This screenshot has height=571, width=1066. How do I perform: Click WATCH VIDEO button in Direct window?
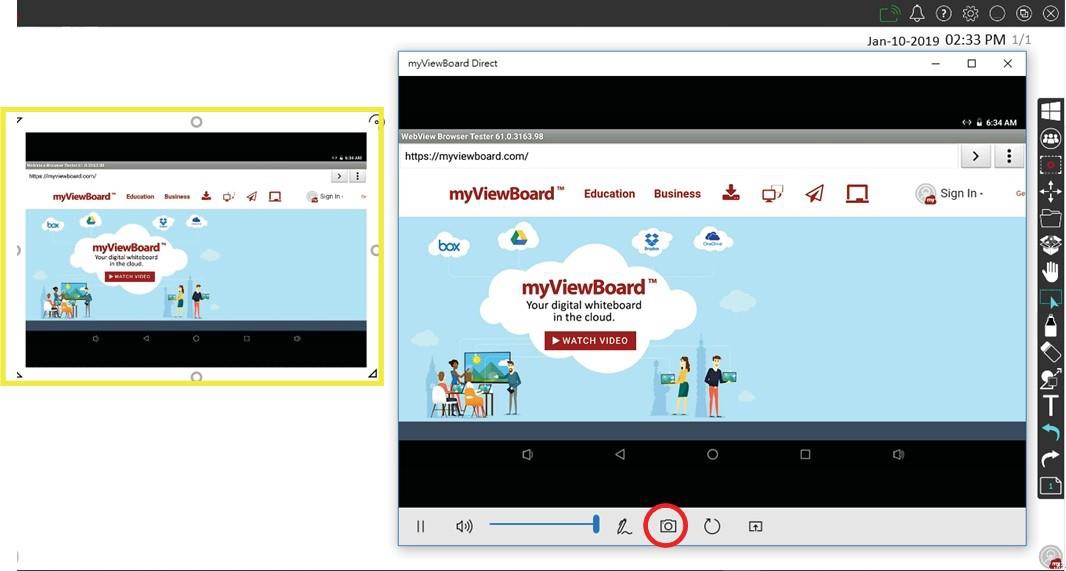coord(590,341)
